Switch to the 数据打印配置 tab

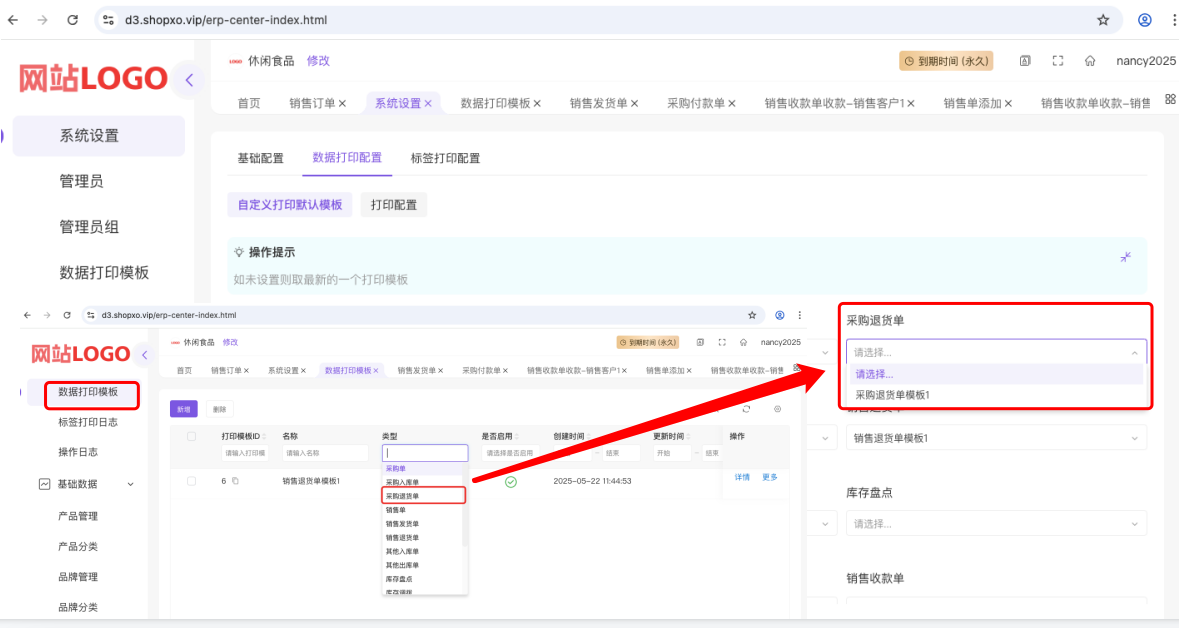[x=347, y=157]
